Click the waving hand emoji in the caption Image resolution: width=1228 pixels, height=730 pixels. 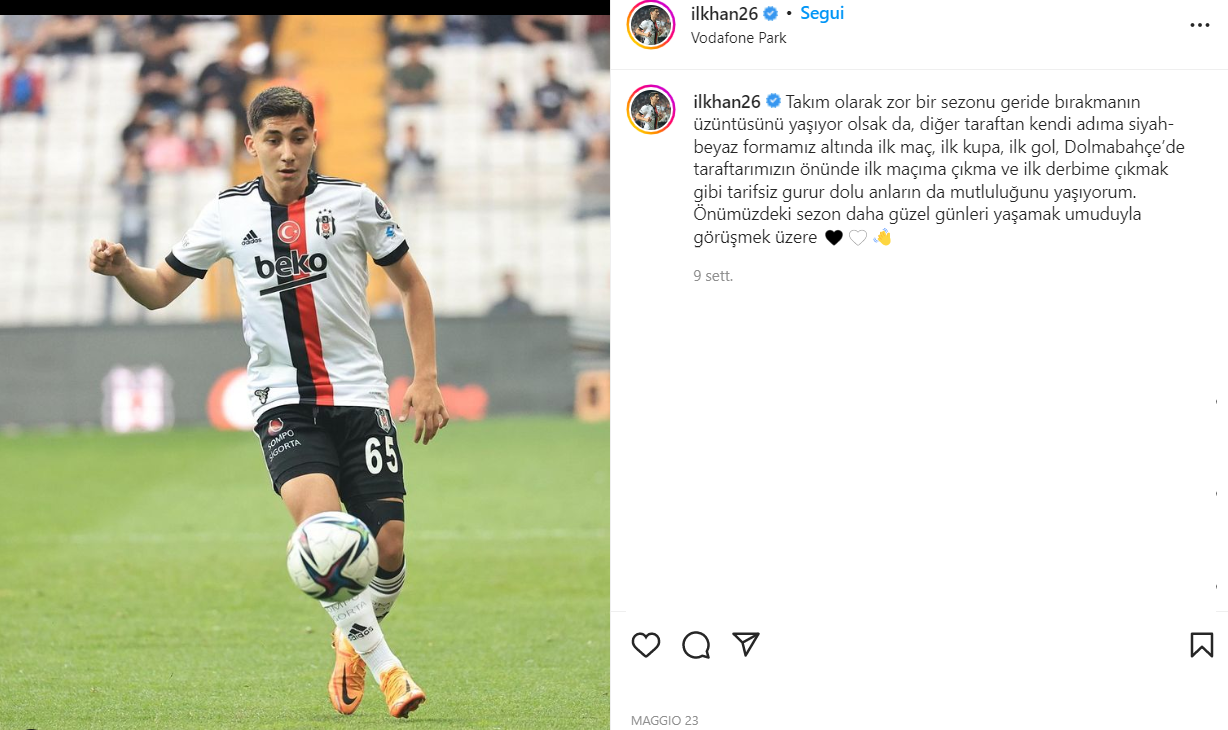coord(882,237)
